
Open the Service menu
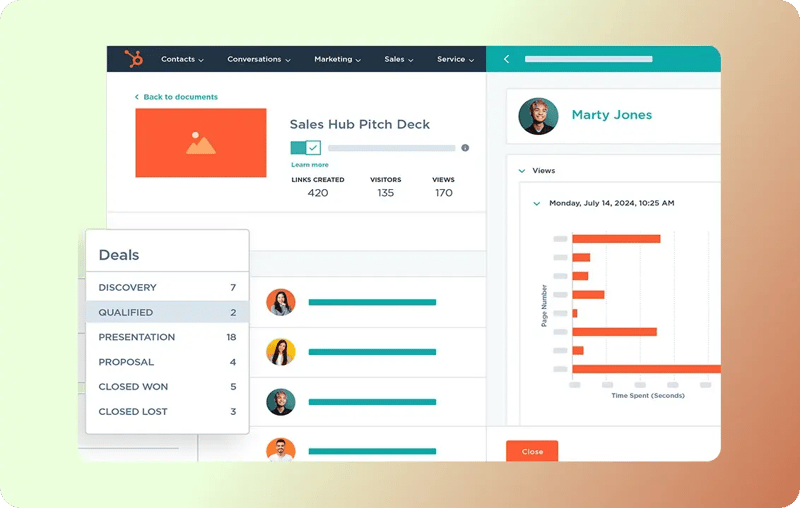[455, 59]
